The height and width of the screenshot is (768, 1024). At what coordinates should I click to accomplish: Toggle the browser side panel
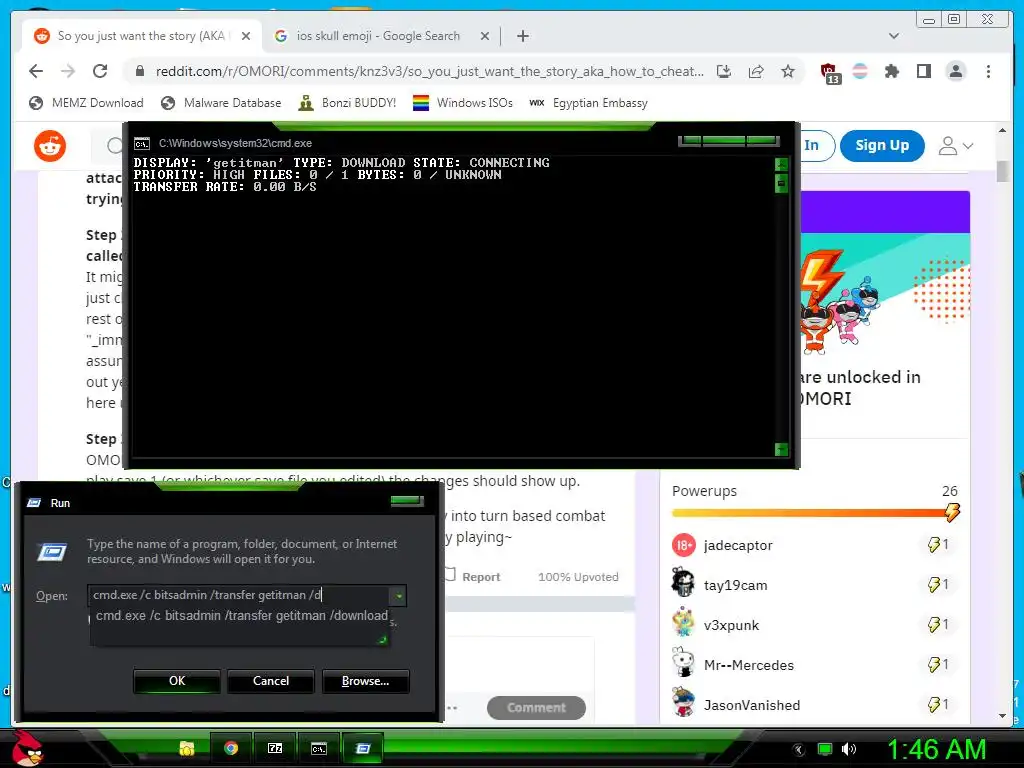[x=923, y=71]
